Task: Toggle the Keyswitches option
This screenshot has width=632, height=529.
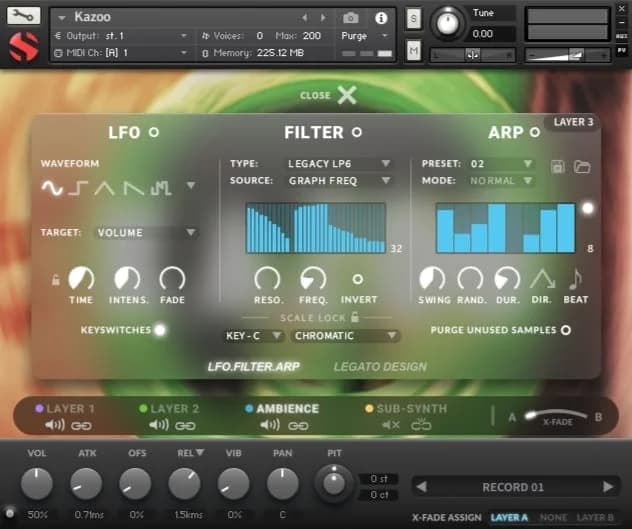Action: [x=159, y=329]
